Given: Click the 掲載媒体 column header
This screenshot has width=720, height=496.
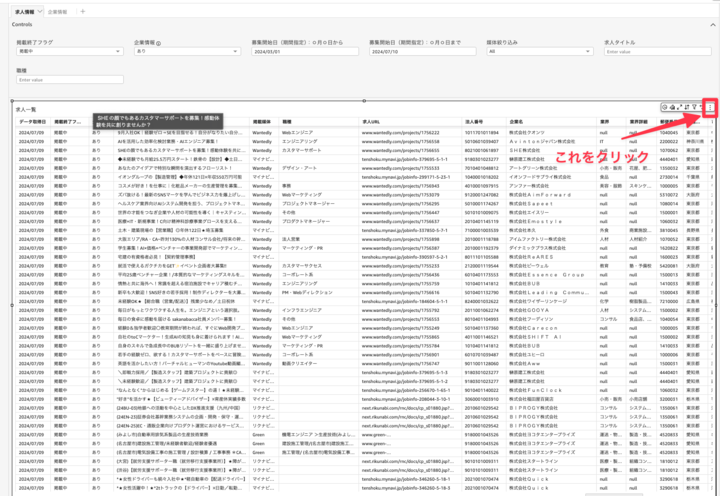Looking at the screenshot, I should [262, 122].
